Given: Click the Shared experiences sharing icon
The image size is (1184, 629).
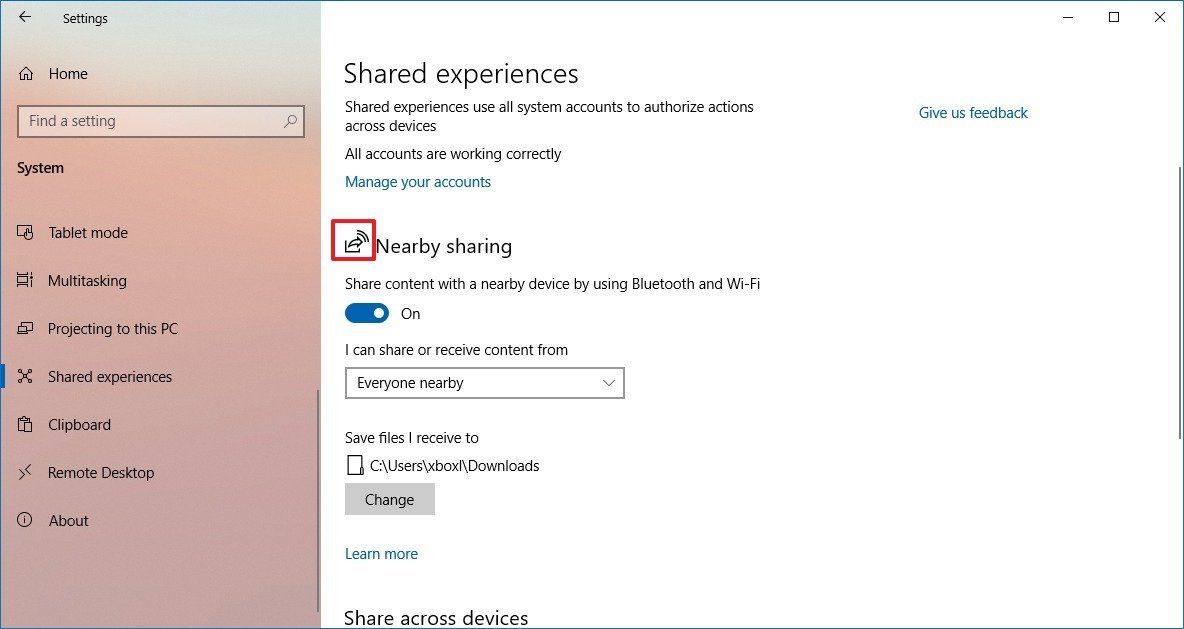Looking at the screenshot, I should [x=24, y=376].
